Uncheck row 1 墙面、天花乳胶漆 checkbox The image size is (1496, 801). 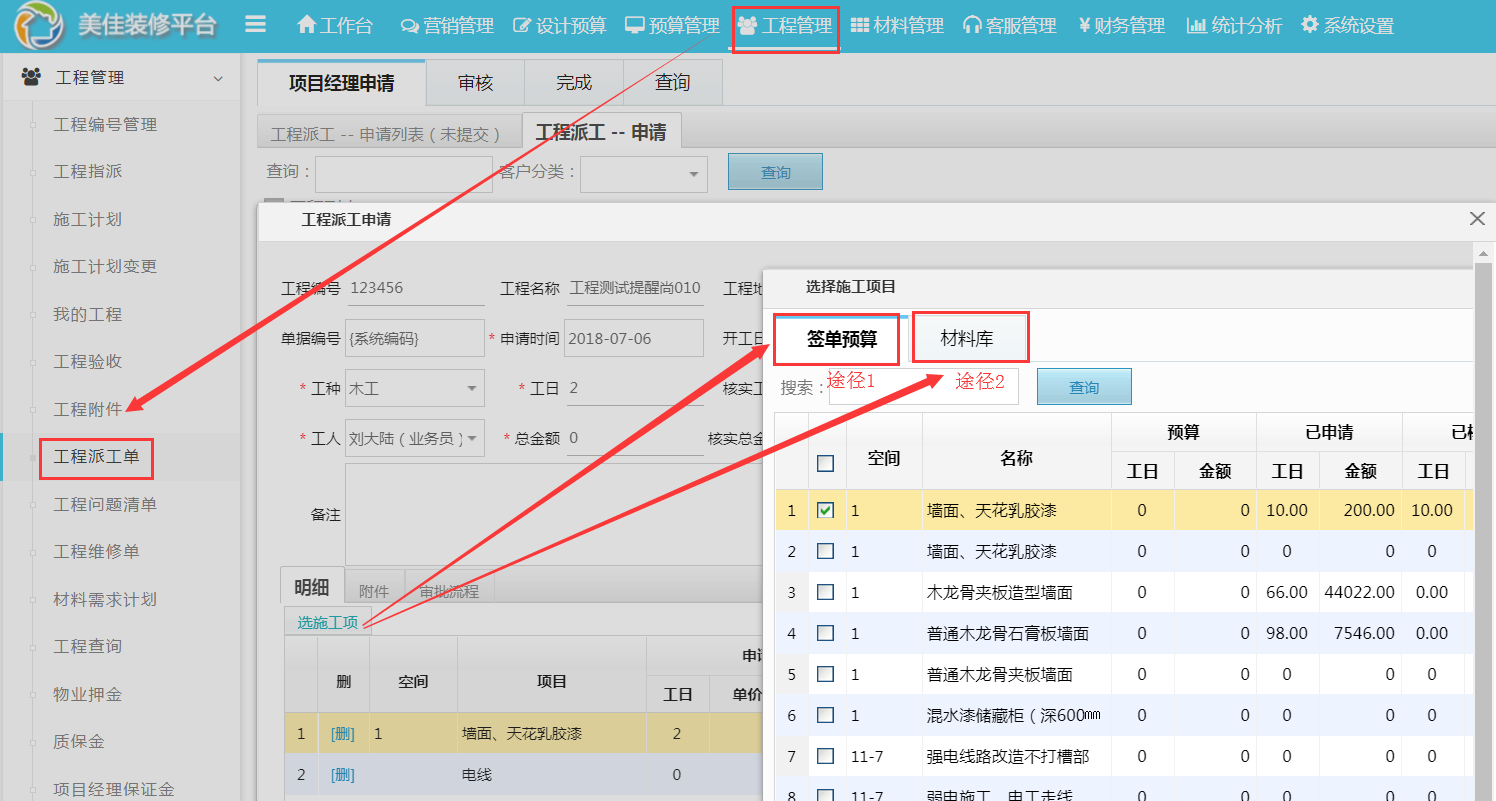point(825,510)
